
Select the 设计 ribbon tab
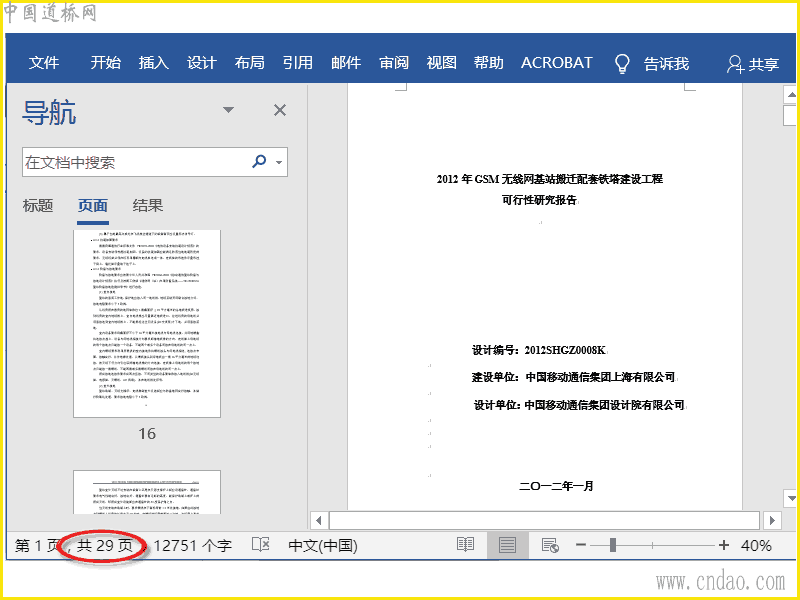click(x=202, y=63)
